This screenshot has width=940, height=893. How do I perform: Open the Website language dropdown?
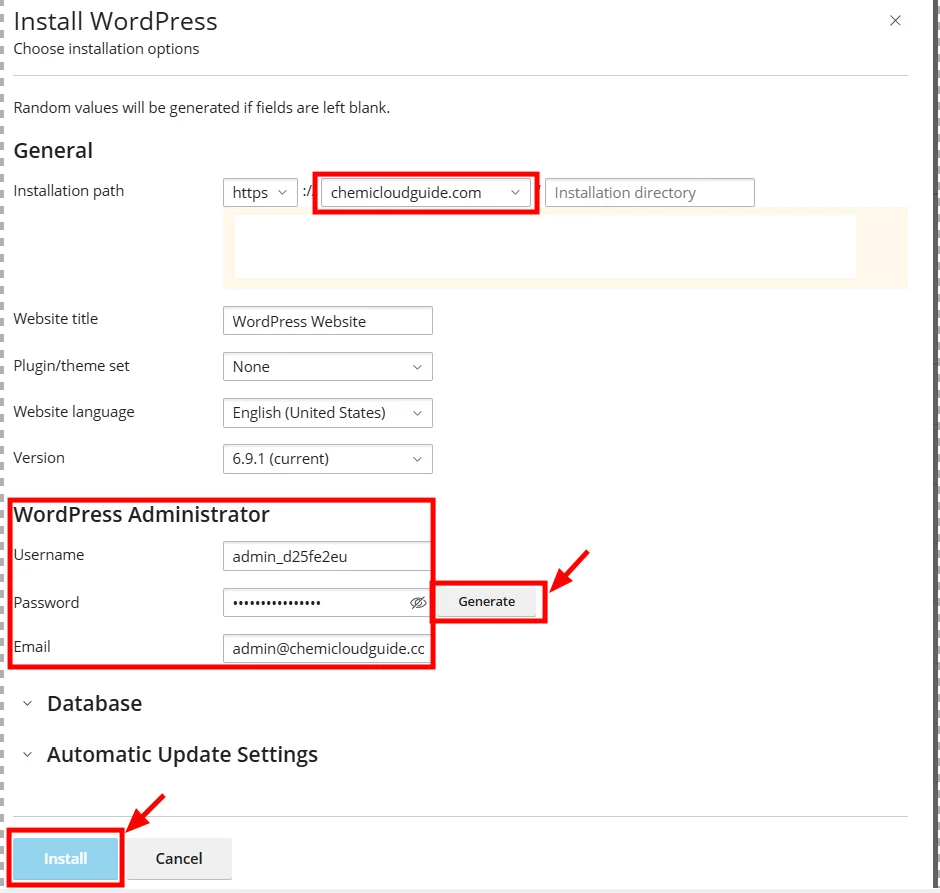point(327,413)
